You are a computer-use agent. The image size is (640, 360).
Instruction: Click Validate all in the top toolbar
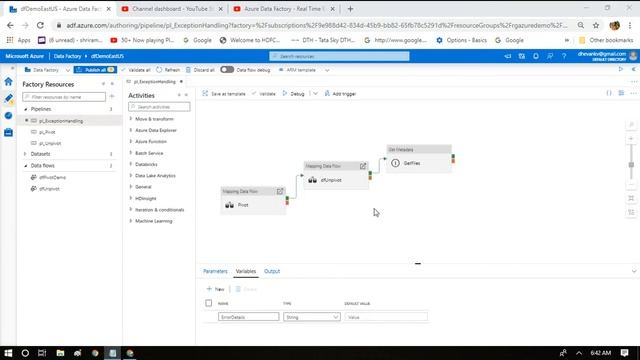[136, 70]
